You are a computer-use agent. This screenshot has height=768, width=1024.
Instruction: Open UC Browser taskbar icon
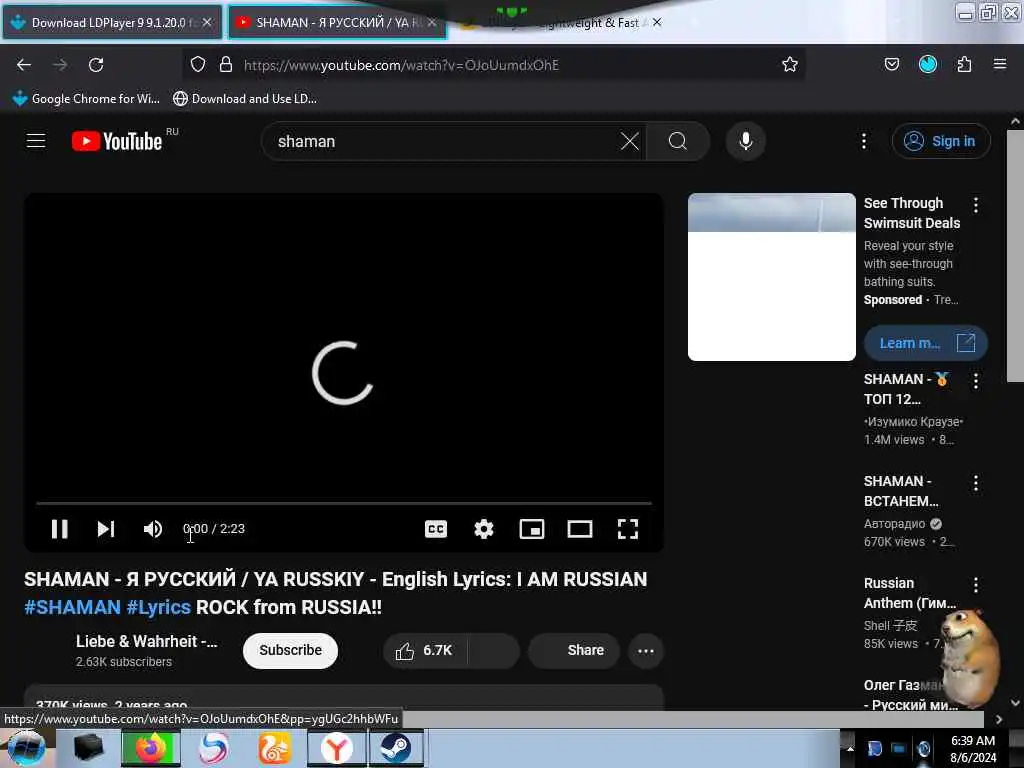tap(274, 748)
